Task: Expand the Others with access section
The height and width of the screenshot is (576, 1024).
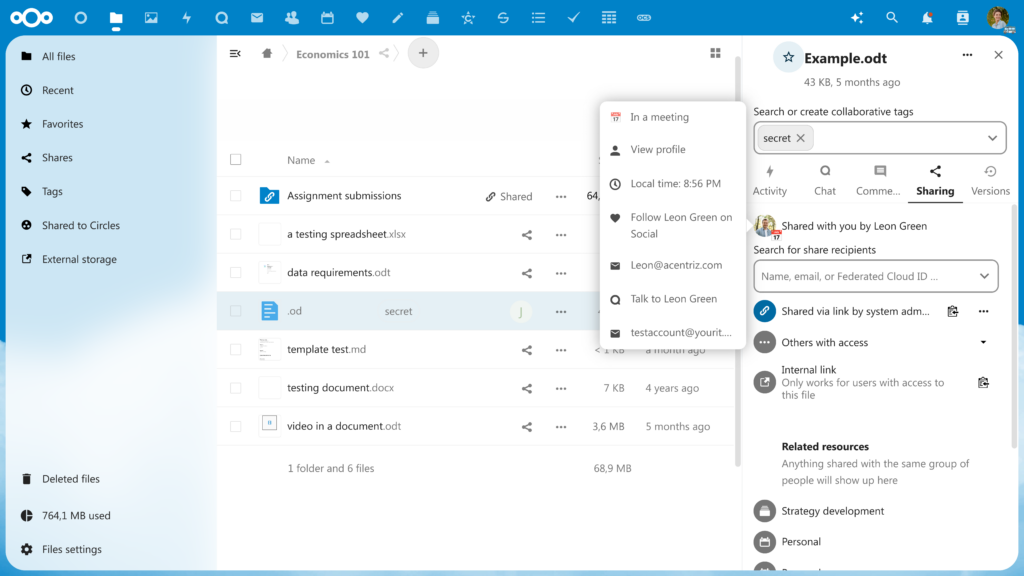Action: (x=984, y=342)
